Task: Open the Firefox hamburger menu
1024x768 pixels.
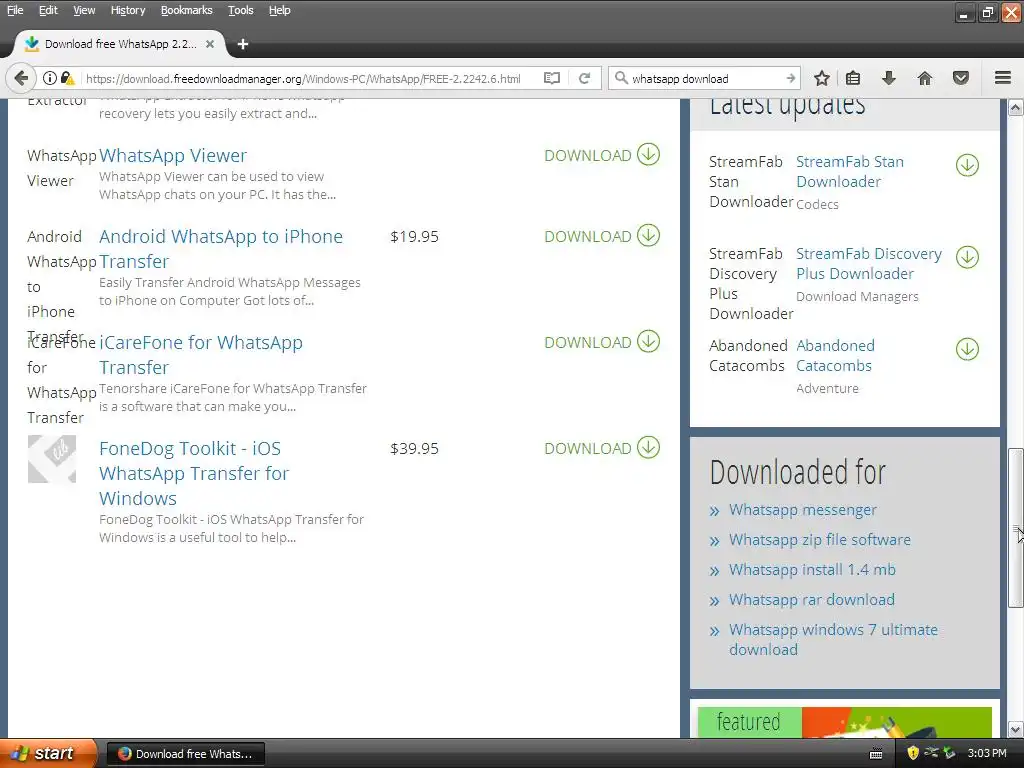Action: tap(1003, 78)
